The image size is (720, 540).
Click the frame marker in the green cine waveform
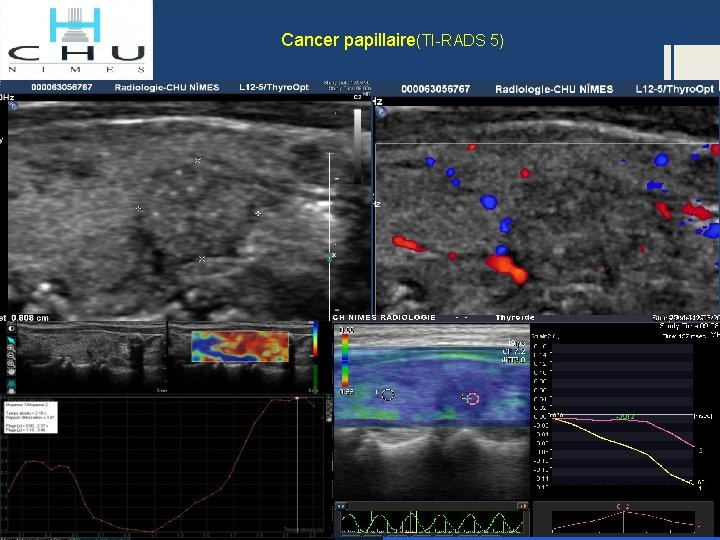pos(416,522)
